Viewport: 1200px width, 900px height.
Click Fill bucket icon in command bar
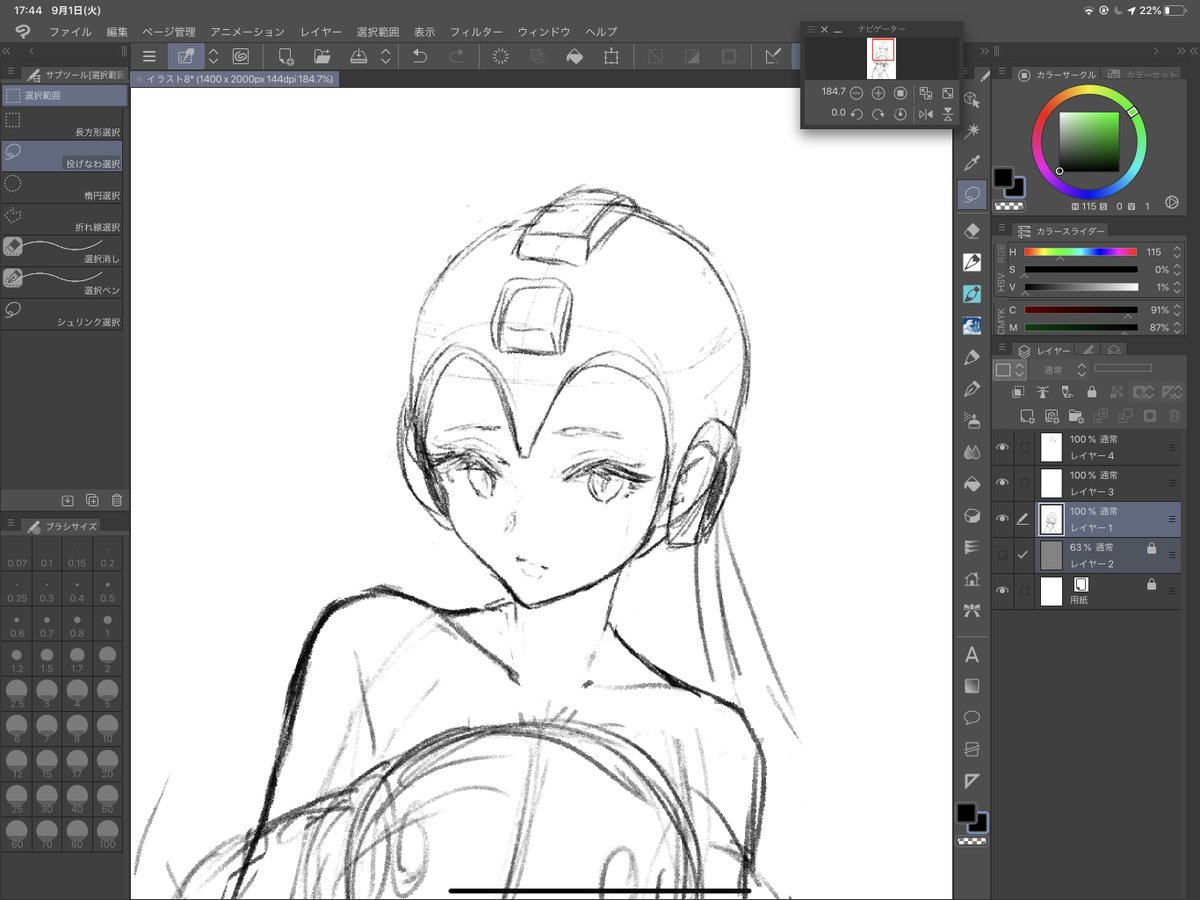click(575, 57)
